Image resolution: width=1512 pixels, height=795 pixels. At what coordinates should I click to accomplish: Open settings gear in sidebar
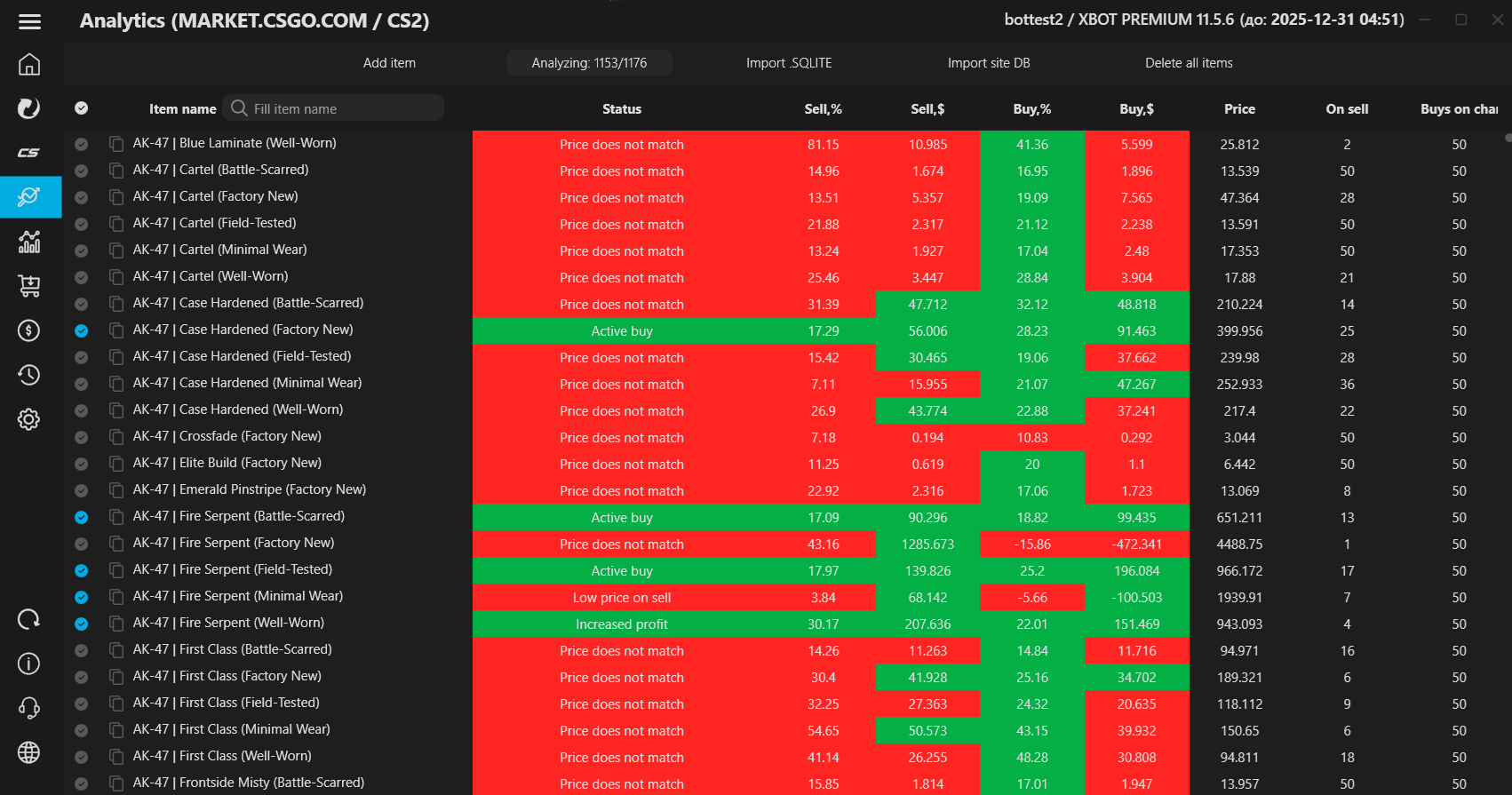click(29, 419)
